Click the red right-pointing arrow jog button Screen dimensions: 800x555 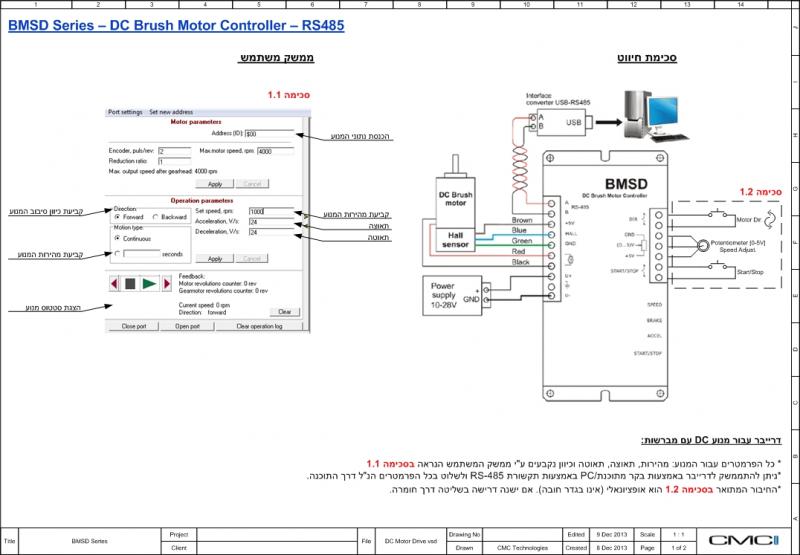pyautogui.click(x=166, y=284)
